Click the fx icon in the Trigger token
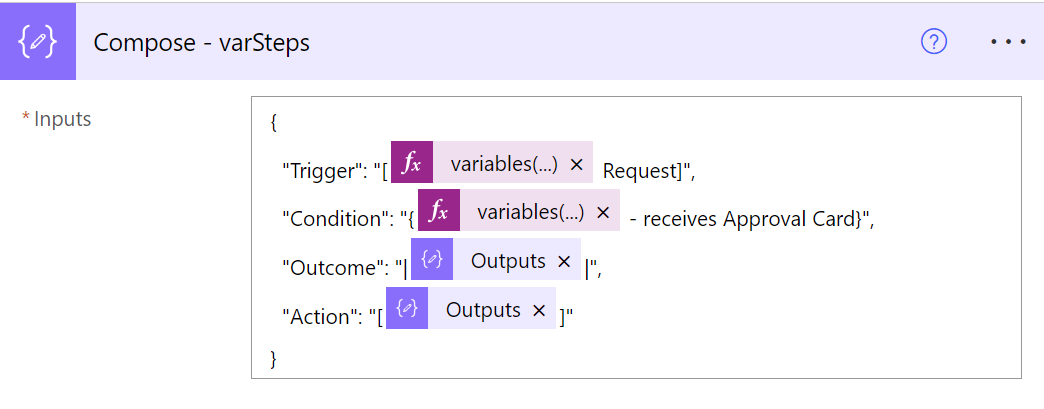The height and width of the screenshot is (409, 1044). (x=412, y=165)
